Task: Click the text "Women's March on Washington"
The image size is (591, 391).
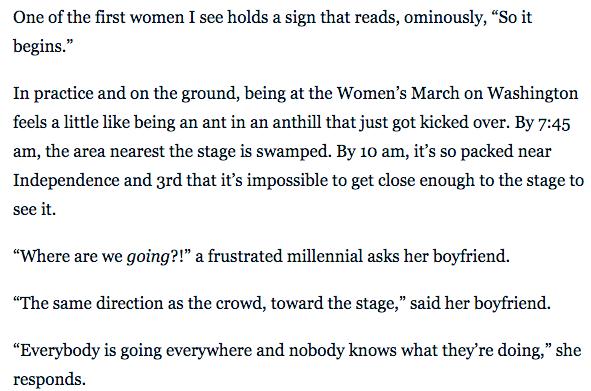Action: click(x=457, y=93)
